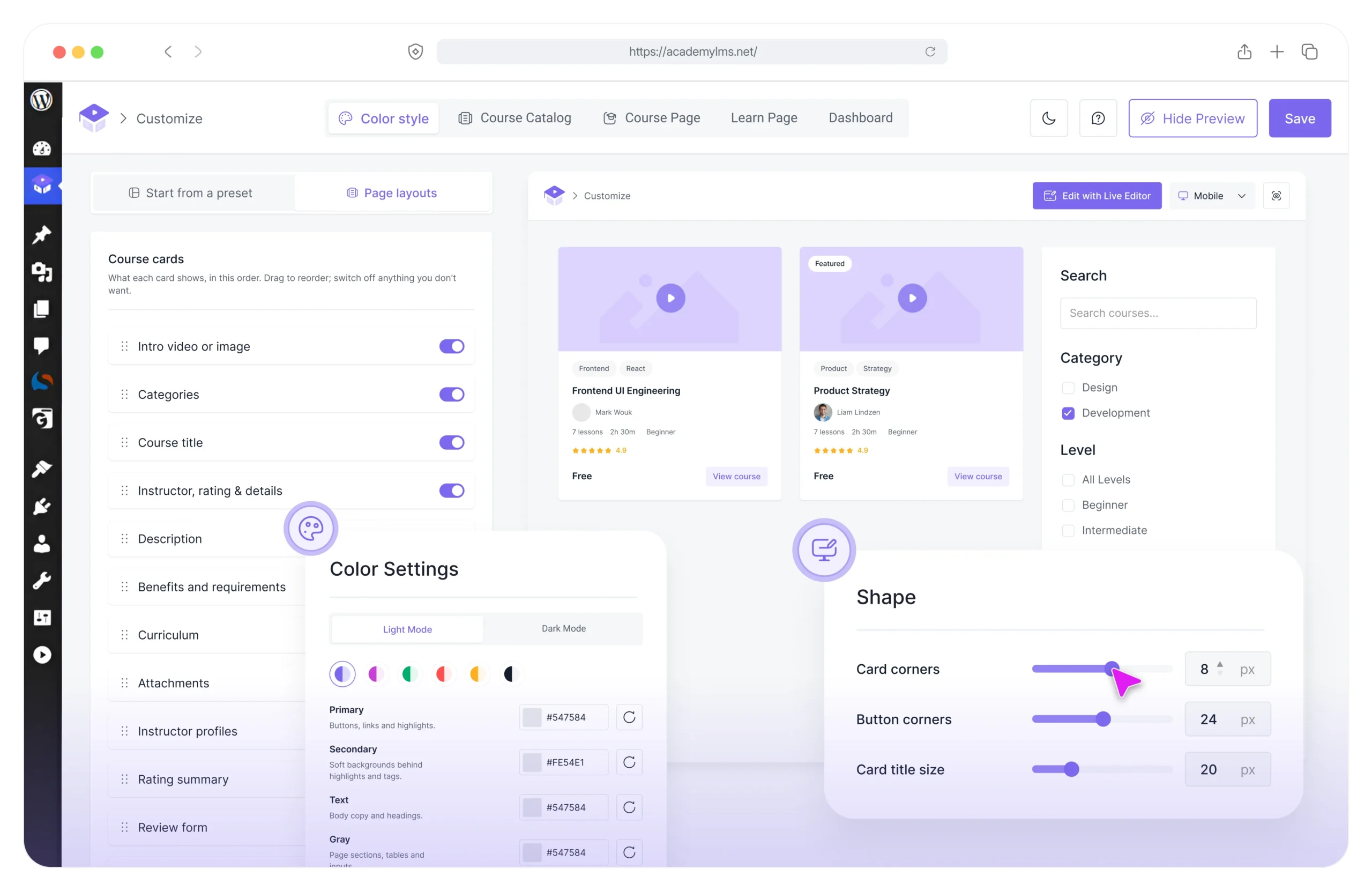
Task: Reset the Secondary color value
Action: tap(629, 762)
